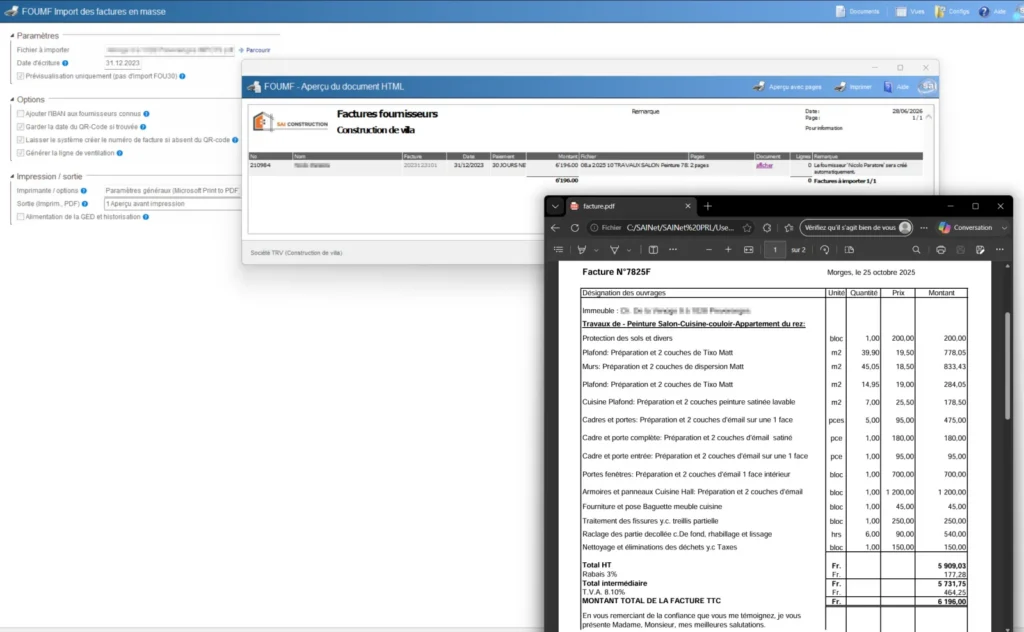The image size is (1024, 632).
Task: Open the Copilot Conversation button
Action: [x=967, y=228]
